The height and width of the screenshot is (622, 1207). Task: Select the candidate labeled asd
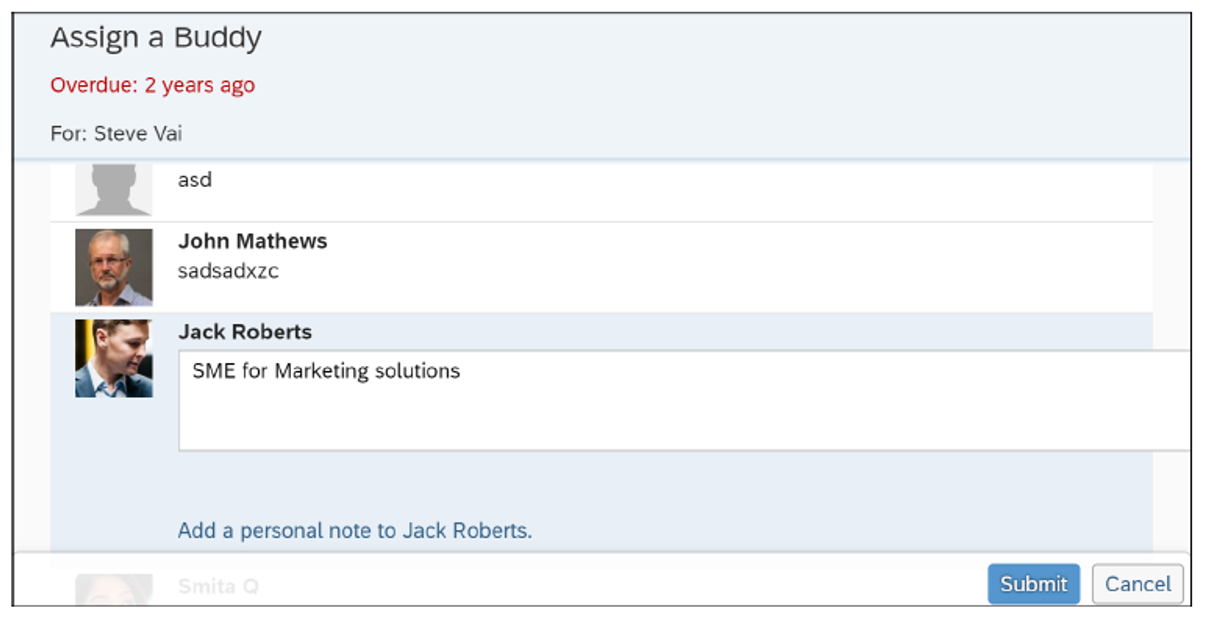pos(194,180)
